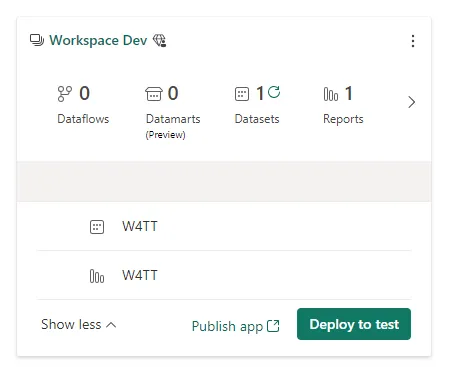The image size is (461, 367).
Task: Click the Dataflows label
Action: coord(83,119)
